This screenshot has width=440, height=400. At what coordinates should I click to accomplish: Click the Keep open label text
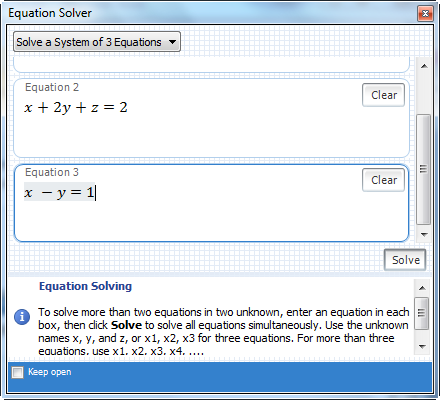(x=49, y=372)
